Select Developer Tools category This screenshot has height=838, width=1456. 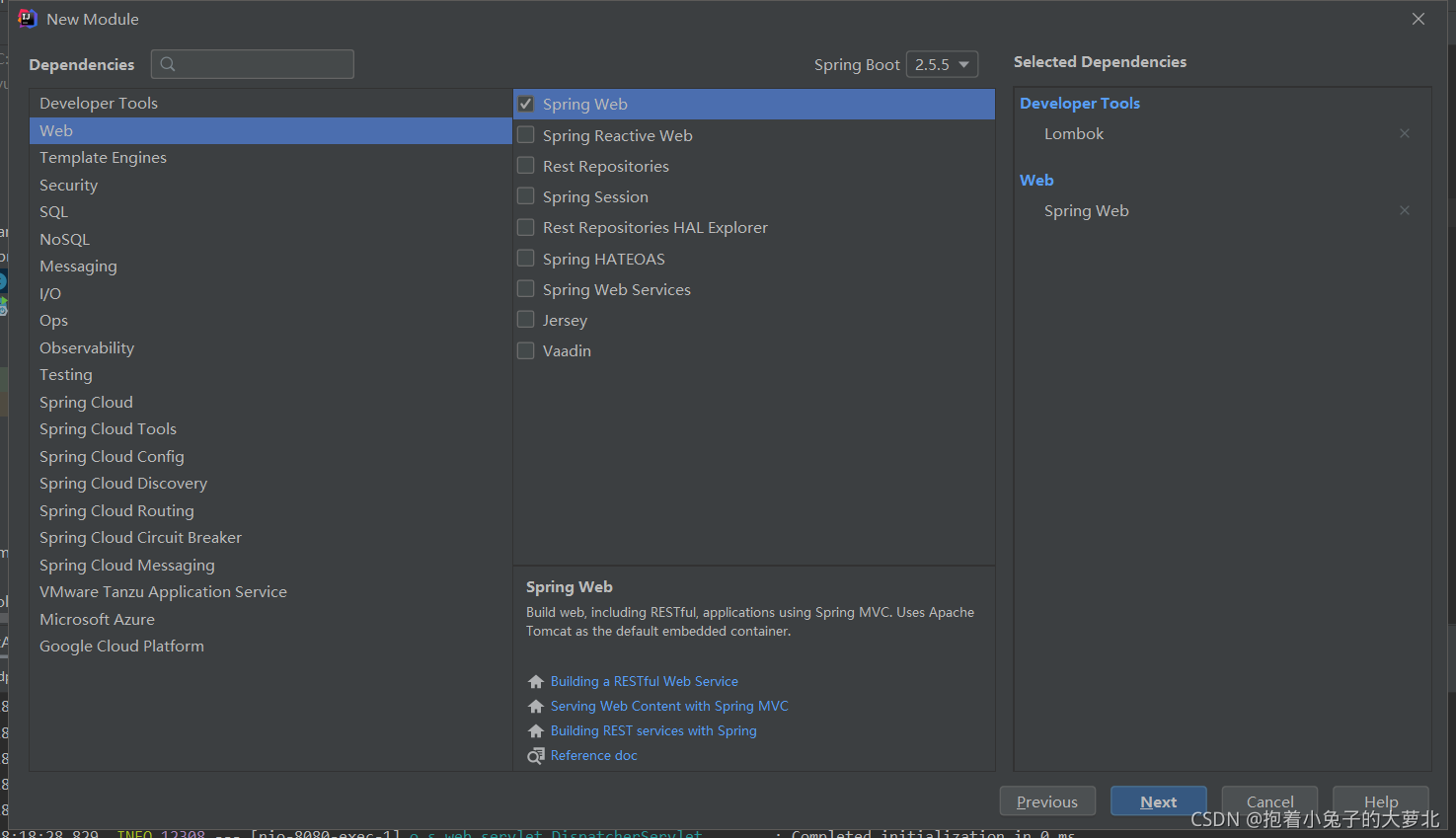[270, 104]
